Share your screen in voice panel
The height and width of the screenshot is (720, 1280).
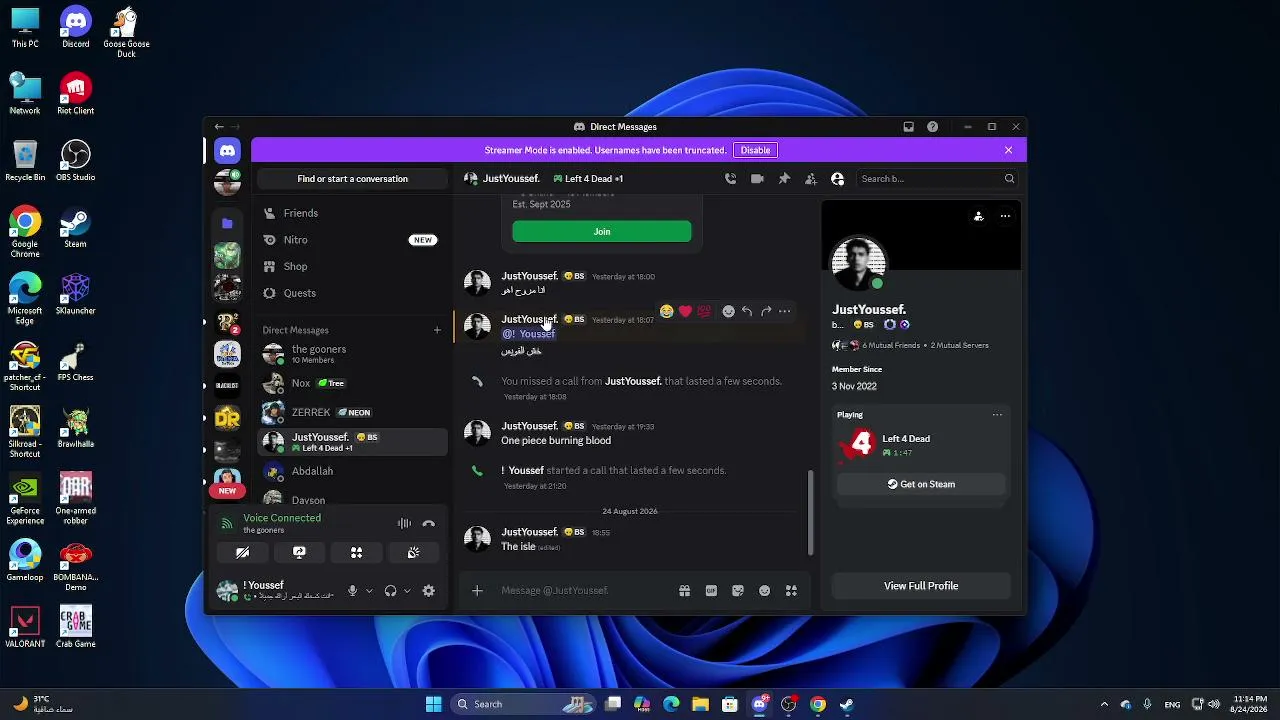(299, 552)
